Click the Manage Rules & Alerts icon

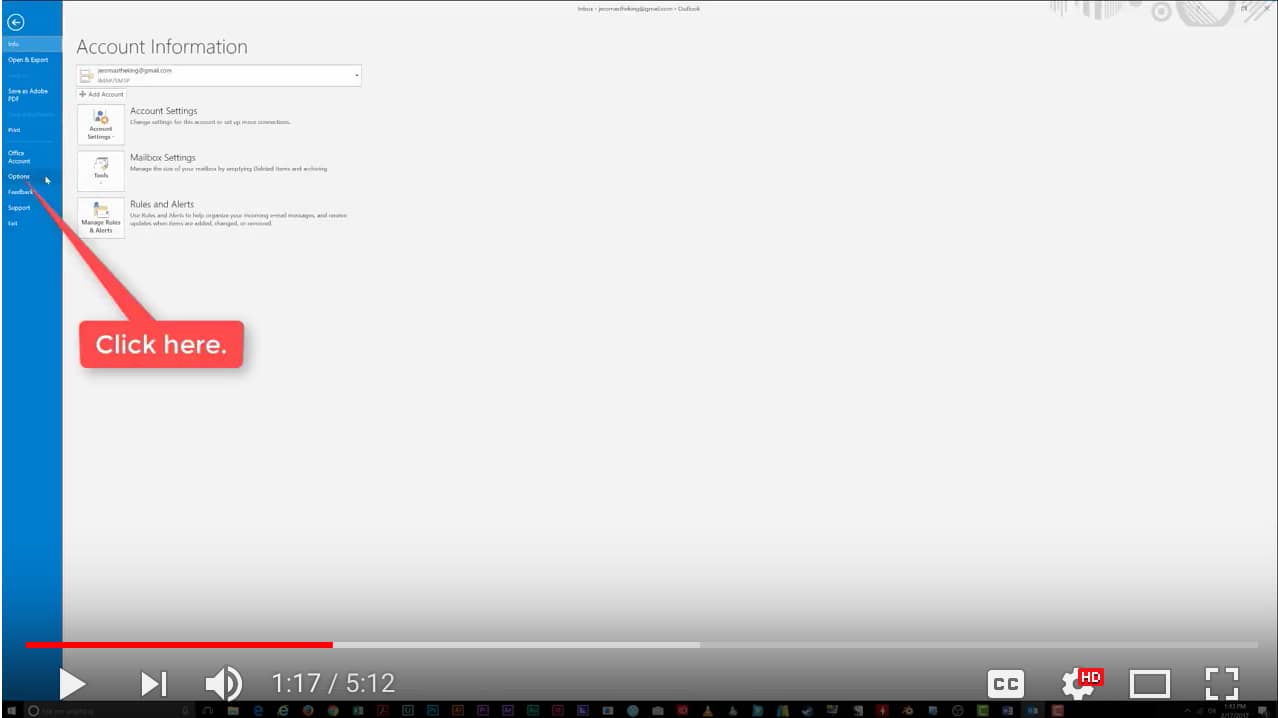(101, 217)
